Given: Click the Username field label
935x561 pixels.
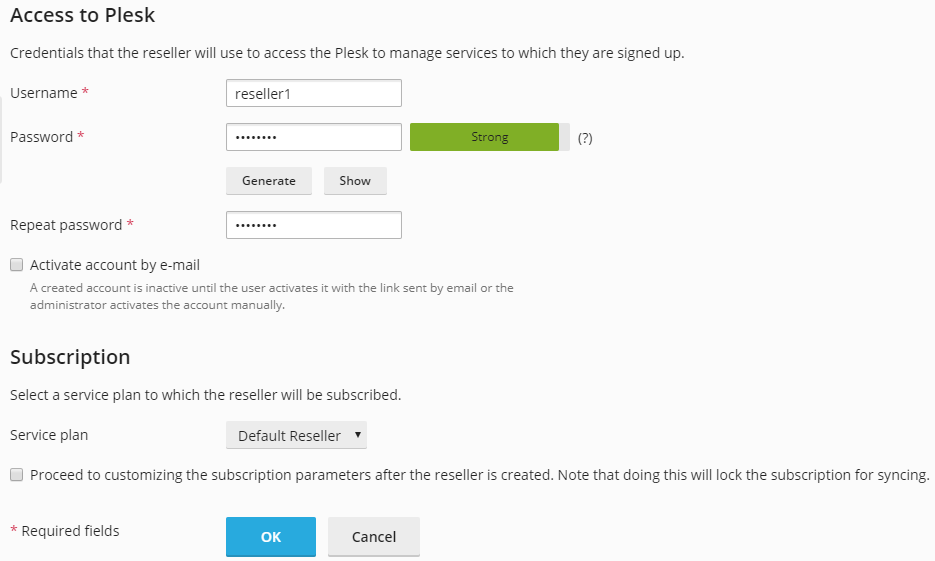Looking at the screenshot, I should coord(44,93).
